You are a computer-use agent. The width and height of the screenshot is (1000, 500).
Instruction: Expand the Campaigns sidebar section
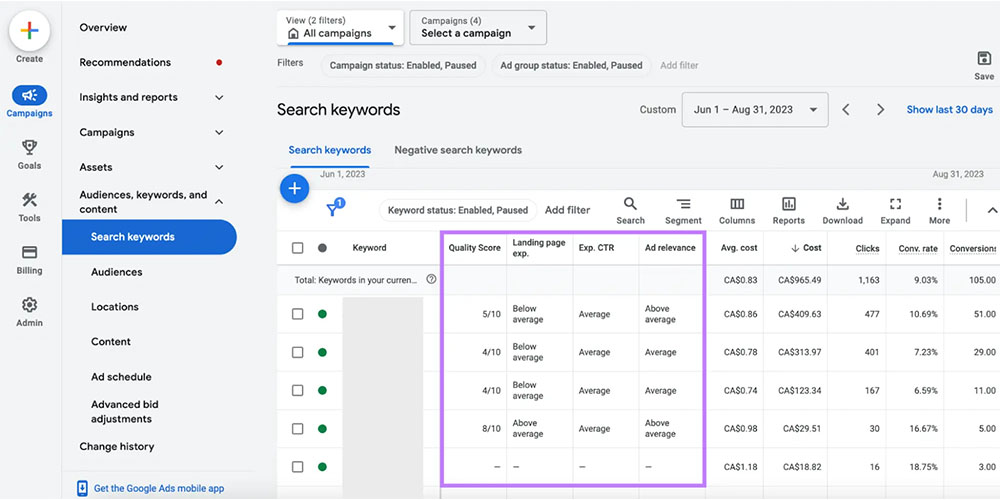(x=219, y=133)
